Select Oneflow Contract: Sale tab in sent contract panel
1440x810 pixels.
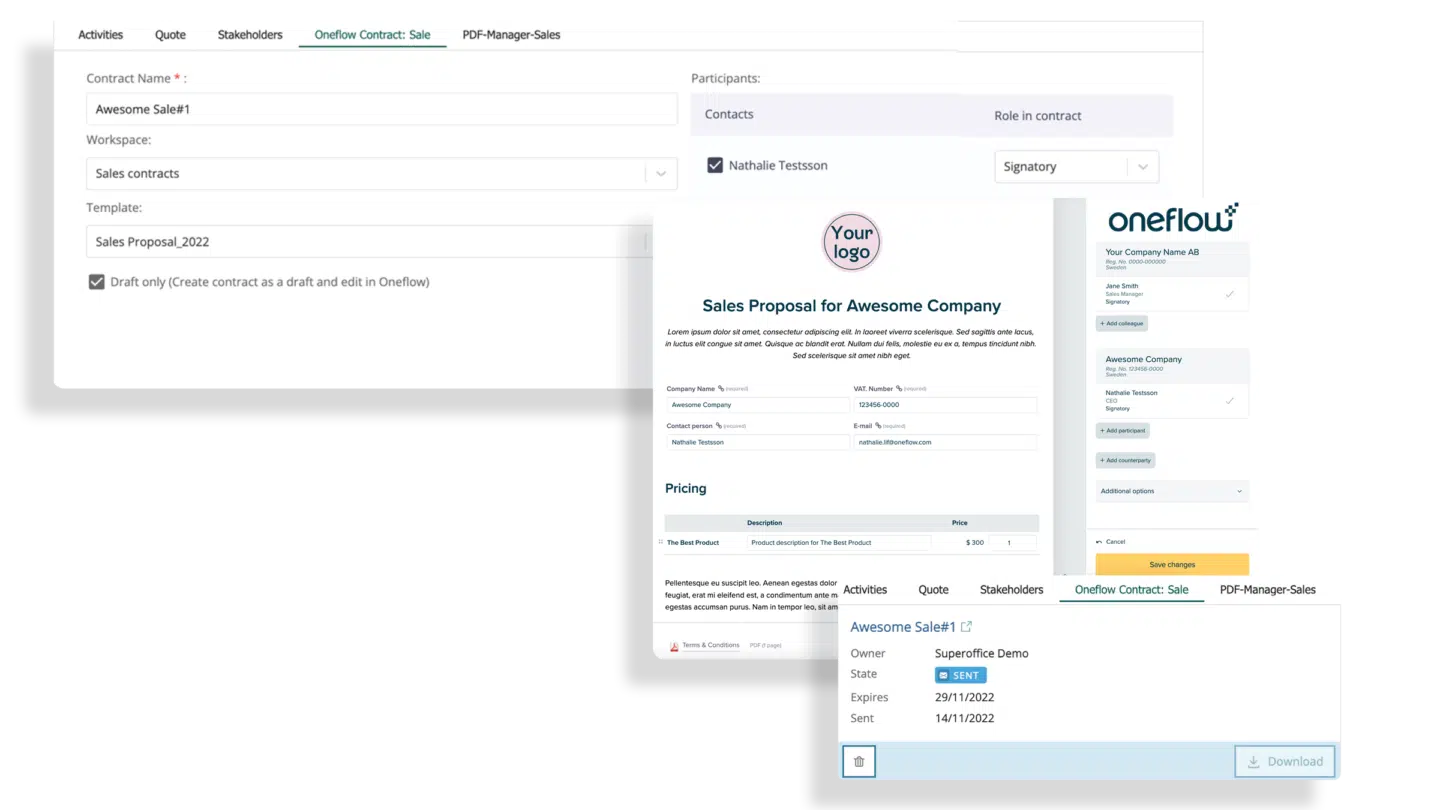tap(1131, 590)
